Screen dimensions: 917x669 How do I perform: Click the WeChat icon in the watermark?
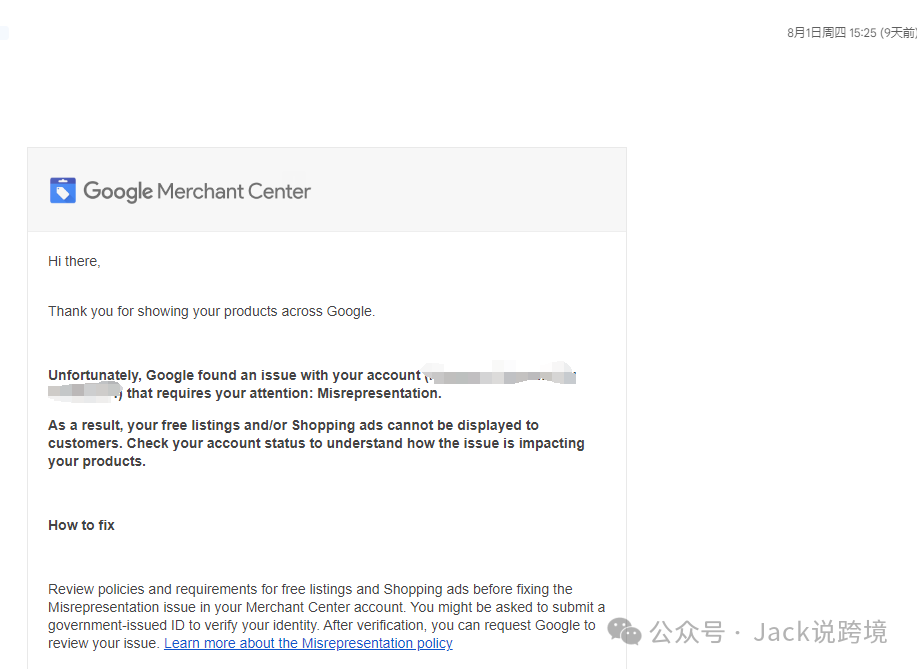point(625,632)
